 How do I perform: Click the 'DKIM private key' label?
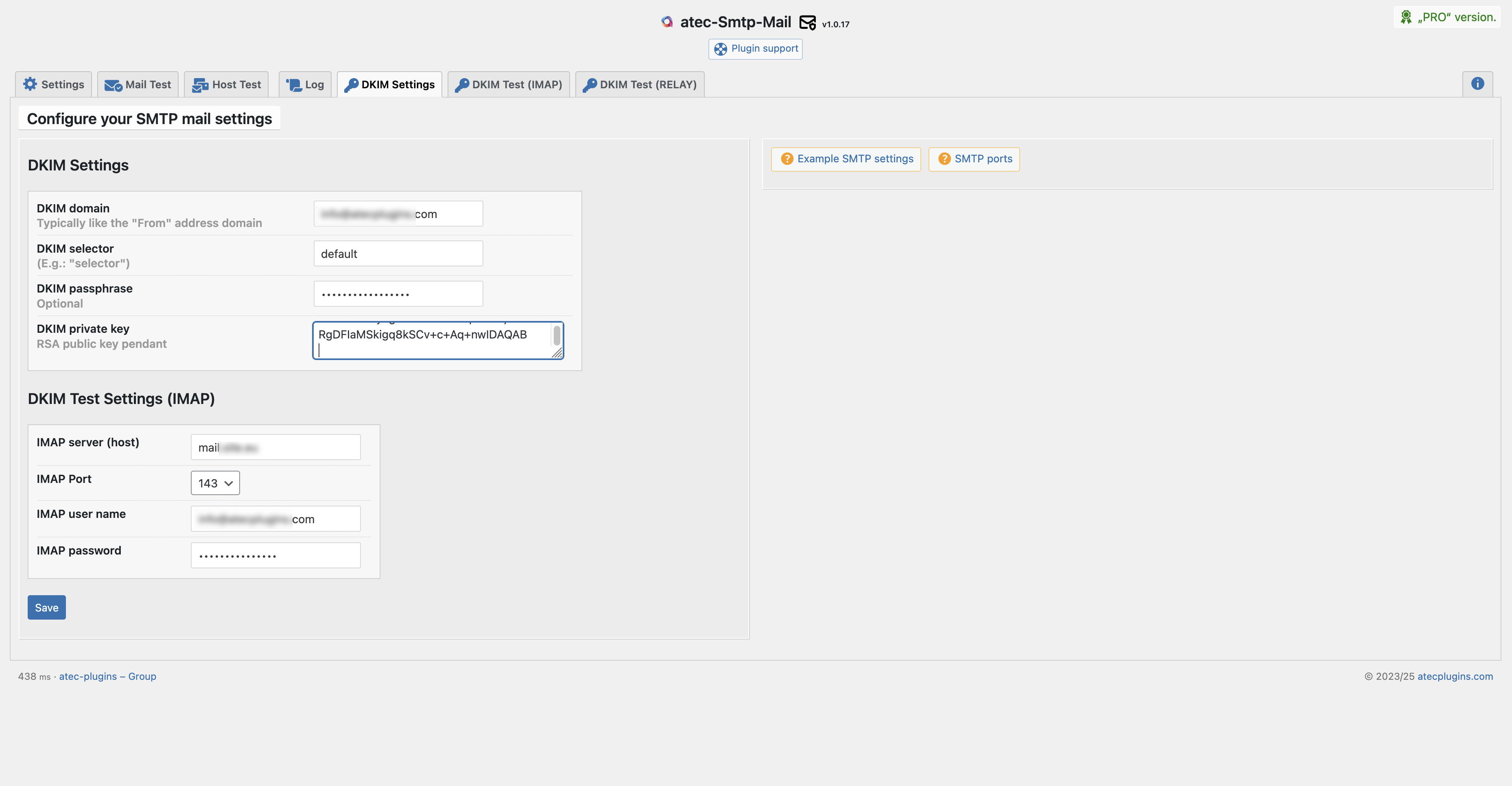tap(83, 329)
